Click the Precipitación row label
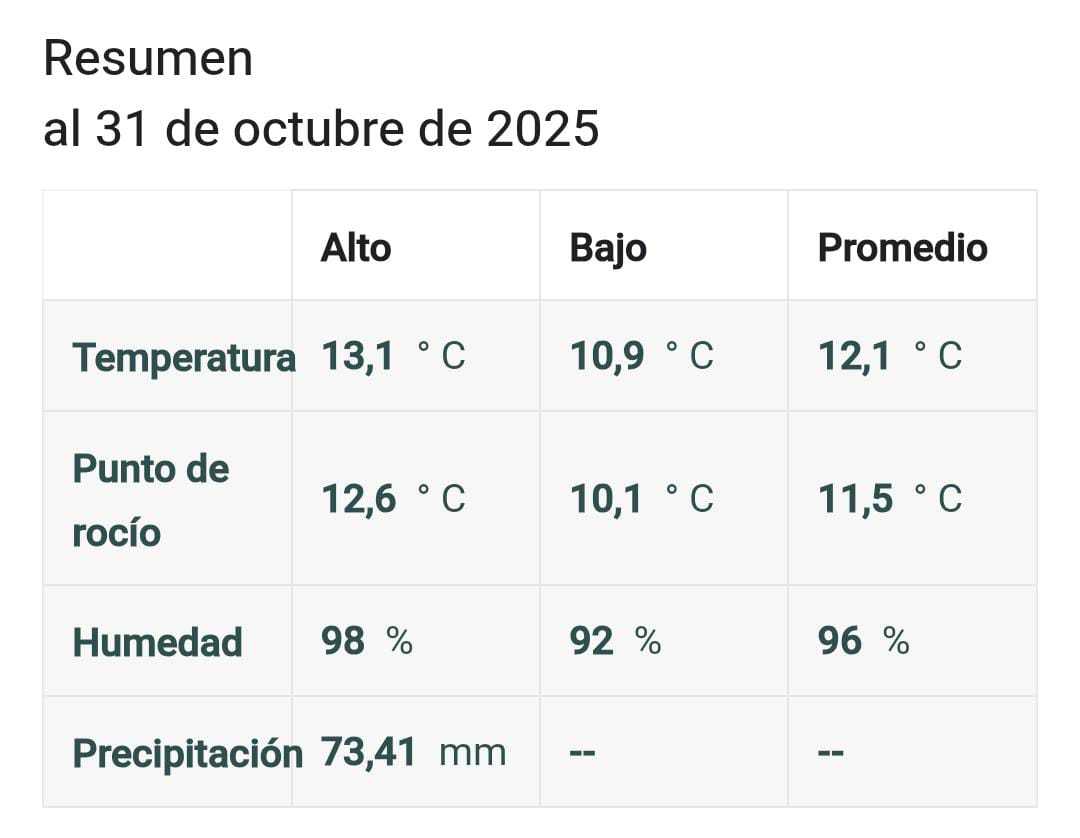This screenshot has height=838, width=1080. pos(187,753)
